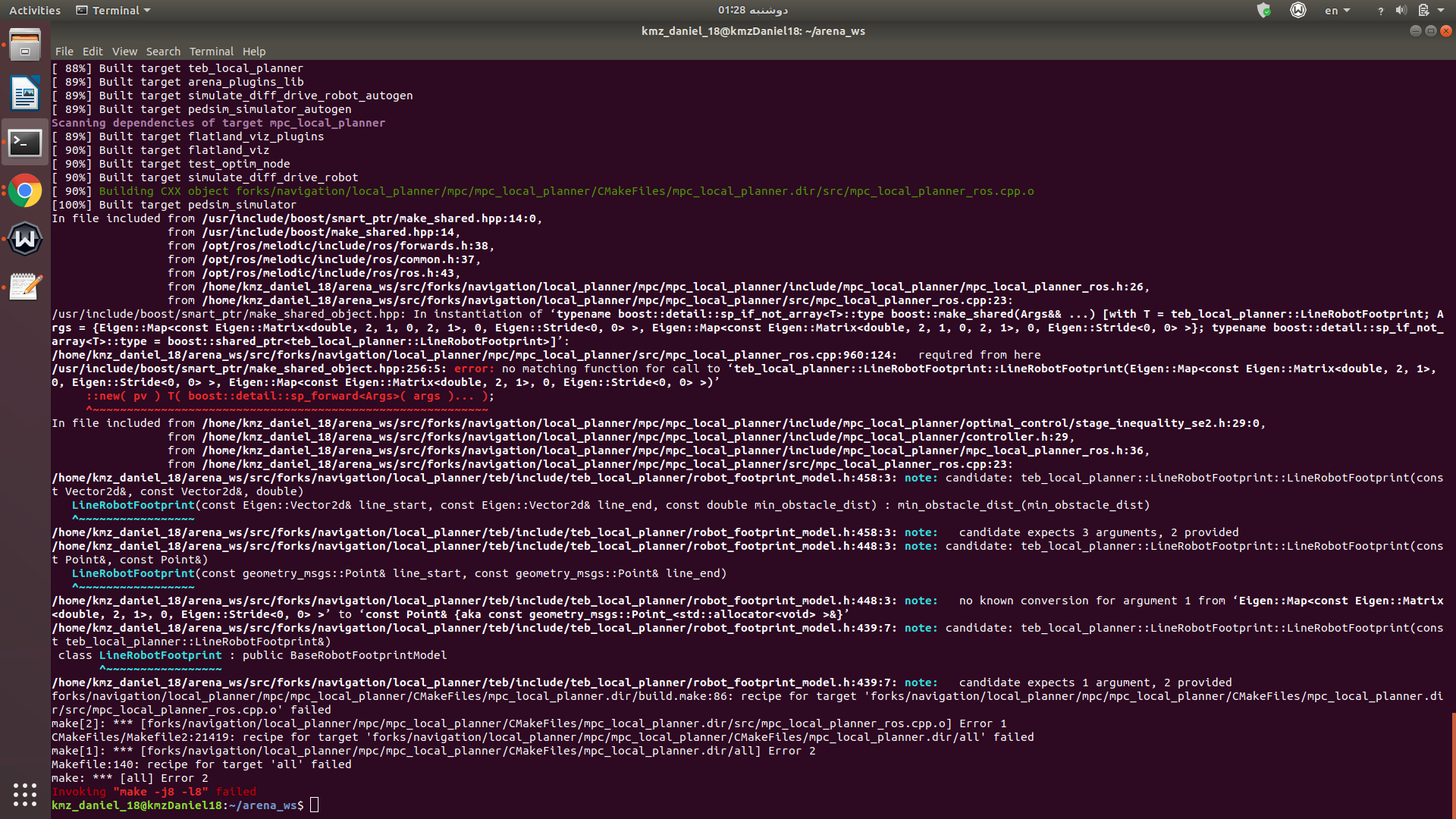Click the volume speaker icon
The width and height of the screenshot is (1456, 819).
tap(1401, 11)
